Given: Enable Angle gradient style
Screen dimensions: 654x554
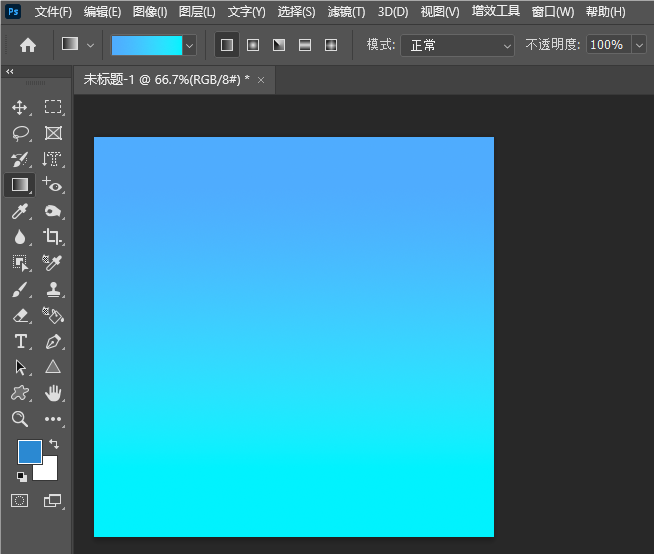Looking at the screenshot, I should click(x=279, y=45).
